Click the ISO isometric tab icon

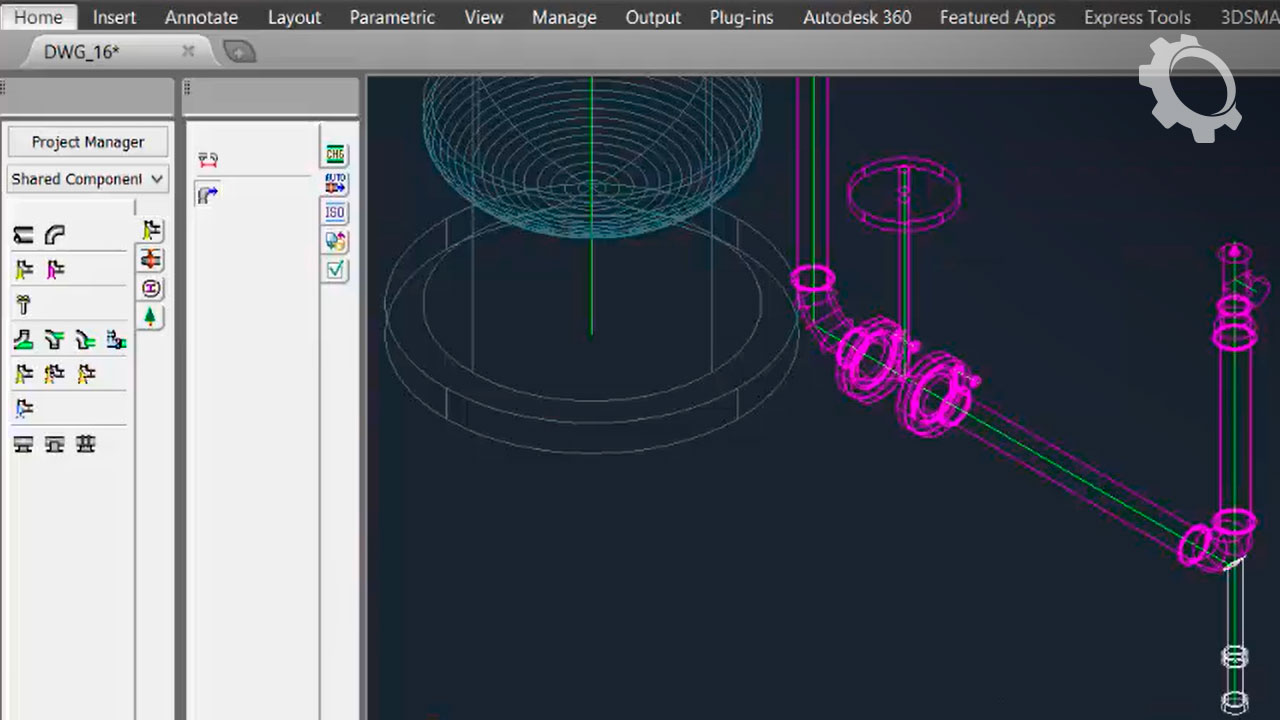coord(335,212)
